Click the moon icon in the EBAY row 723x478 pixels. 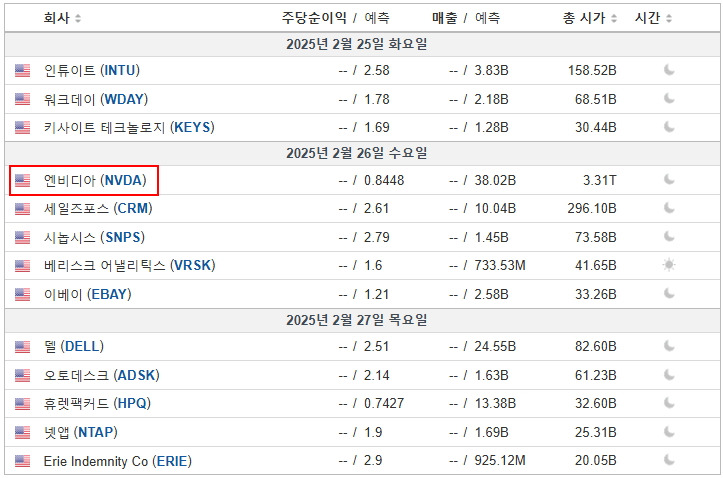[x=669, y=294]
